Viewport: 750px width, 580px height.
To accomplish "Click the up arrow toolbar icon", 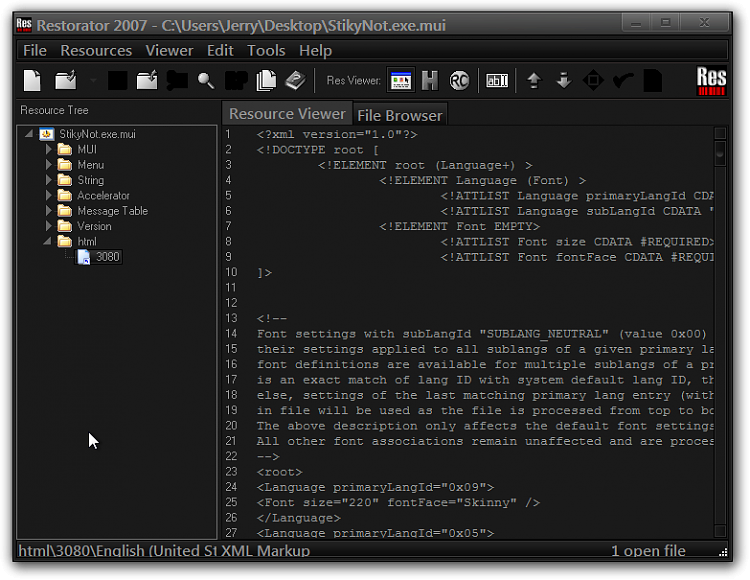I will 534,80.
